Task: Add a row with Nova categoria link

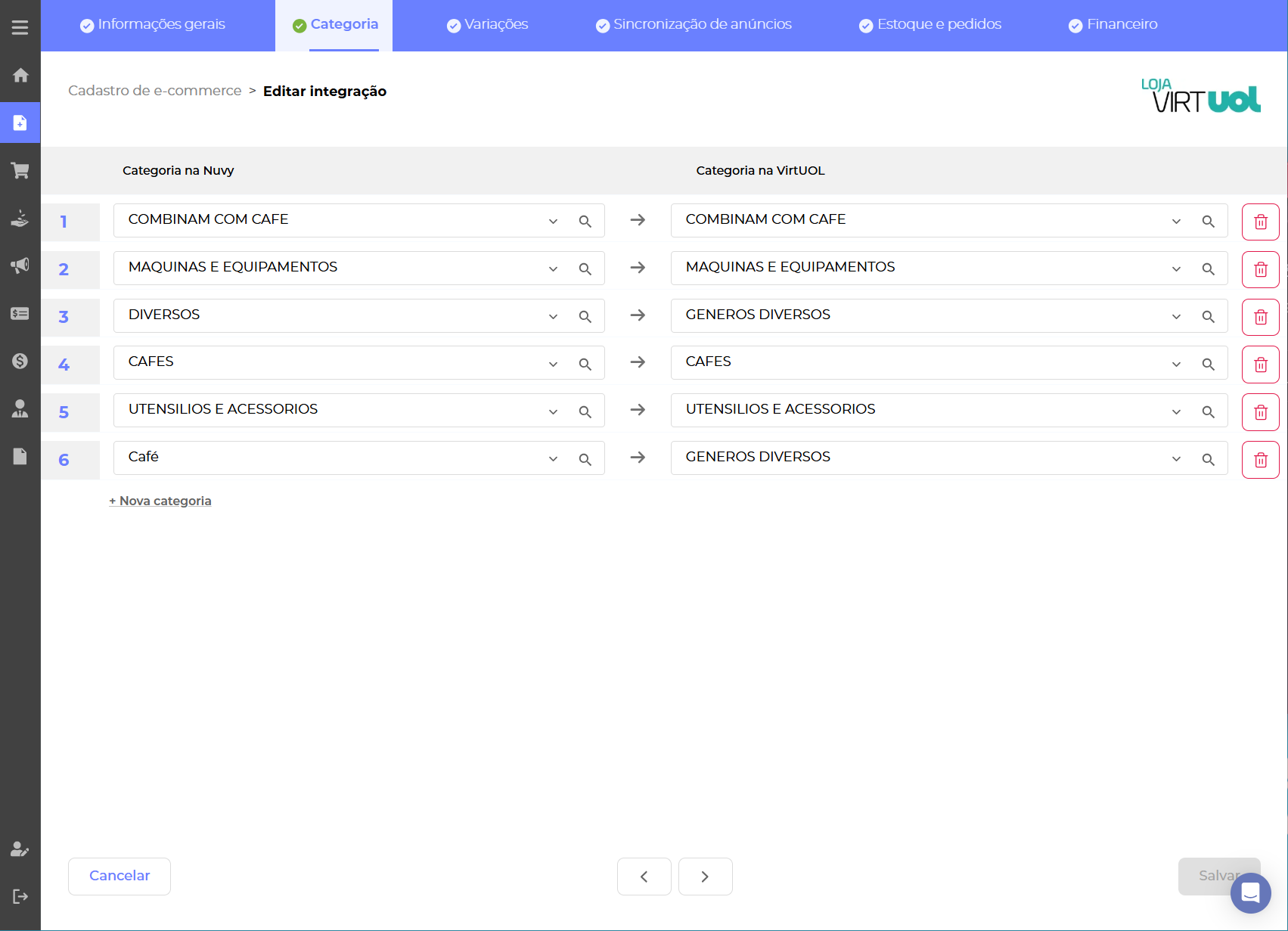Action: point(160,501)
